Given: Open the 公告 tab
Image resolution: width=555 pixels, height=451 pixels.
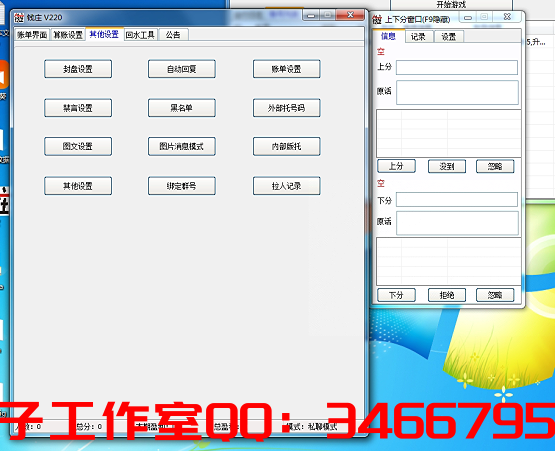Looking at the screenshot, I should [173, 35].
